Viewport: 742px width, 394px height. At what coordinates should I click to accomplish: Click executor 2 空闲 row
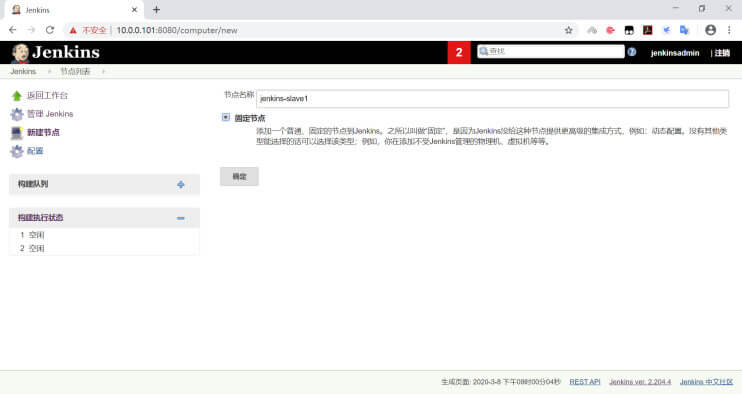coord(104,248)
